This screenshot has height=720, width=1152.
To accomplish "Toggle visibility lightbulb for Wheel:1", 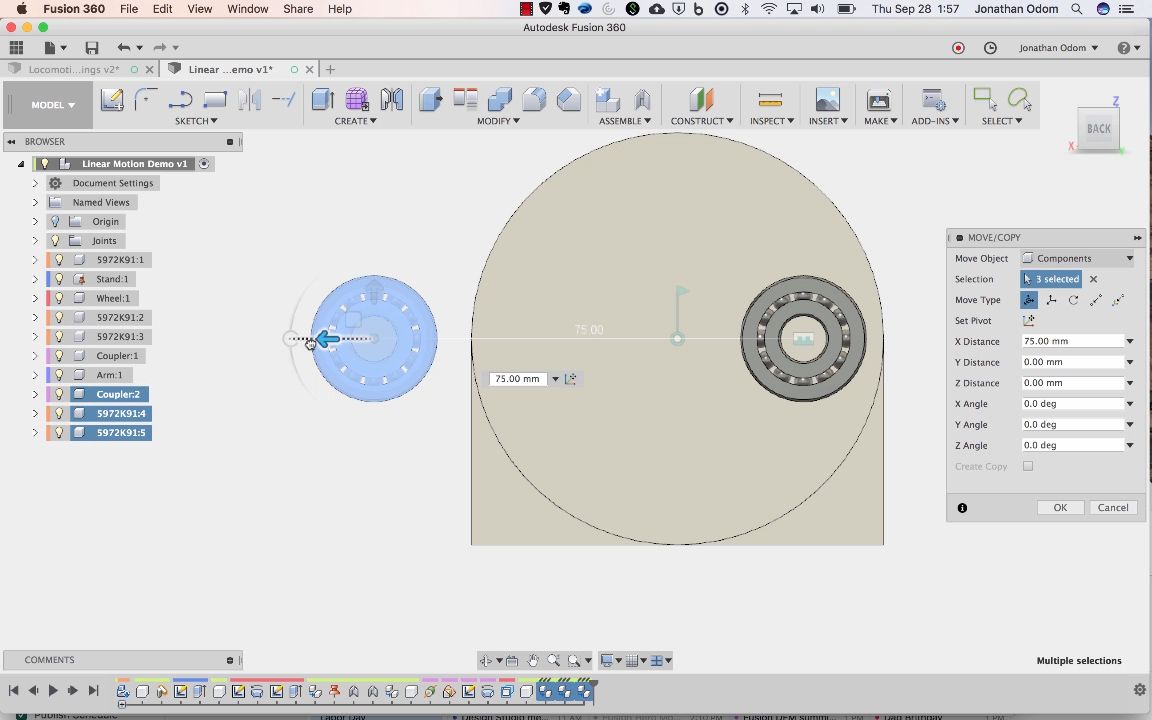I will [59, 298].
